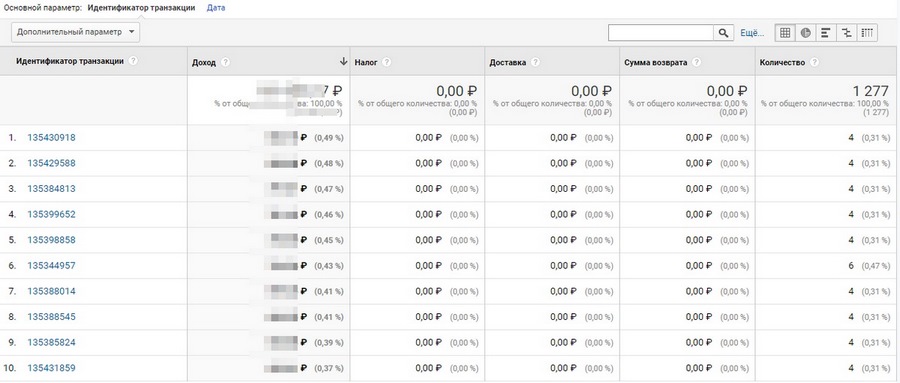Image resolution: width=900 pixels, height=383 pixels.
Task: Sort by Доход column header
Action: (x=204, y=63)
